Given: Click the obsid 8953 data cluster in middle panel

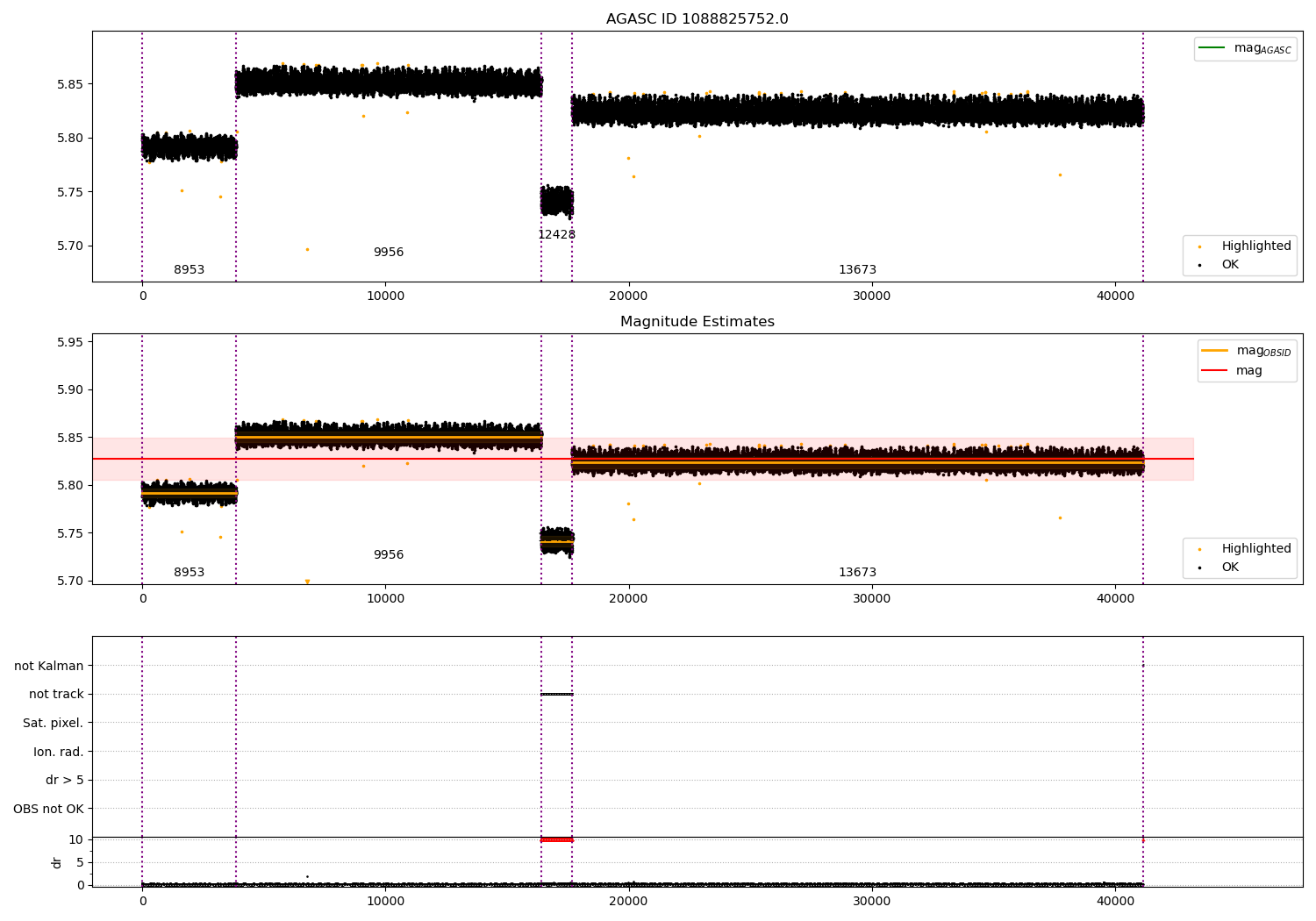Looking at the screenshot, I should pyautogui.click(x=189, y=493).
